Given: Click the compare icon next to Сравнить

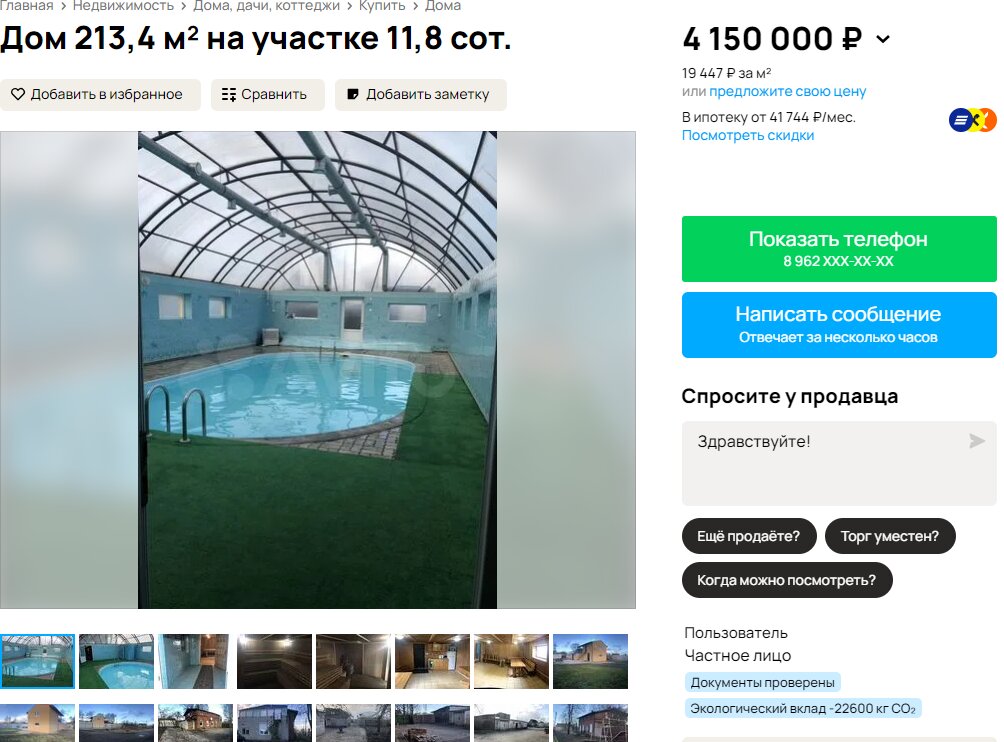Looking at the screenshot, I should pos(229,95).
